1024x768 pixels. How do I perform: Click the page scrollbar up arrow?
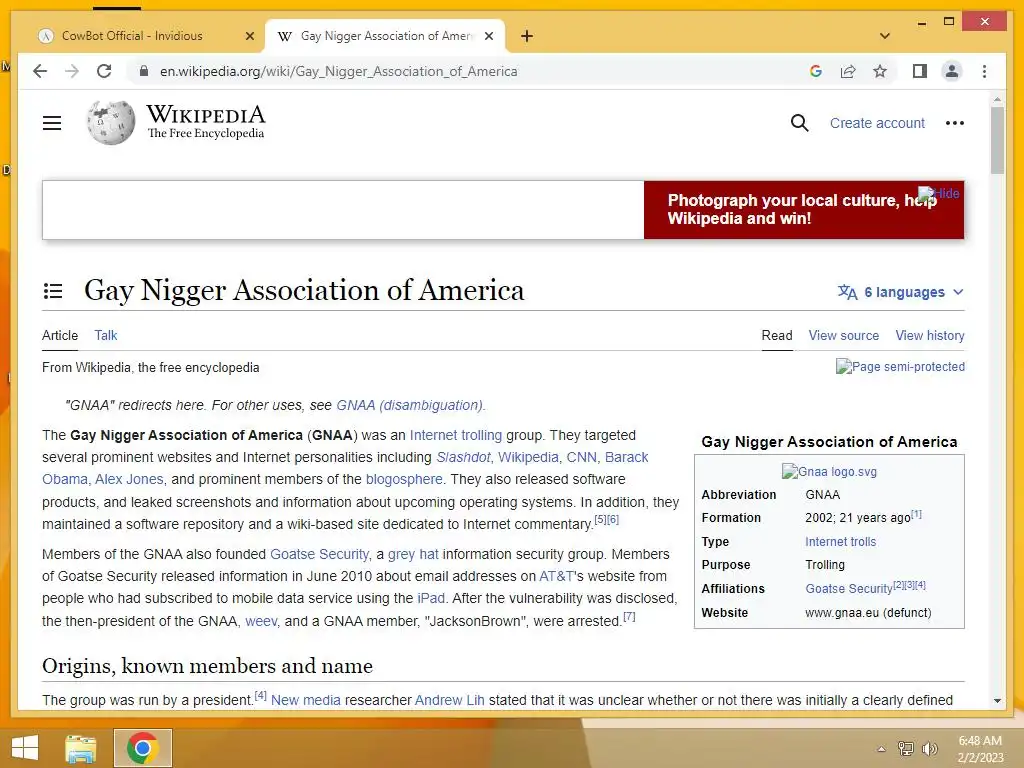coord(997,99)
